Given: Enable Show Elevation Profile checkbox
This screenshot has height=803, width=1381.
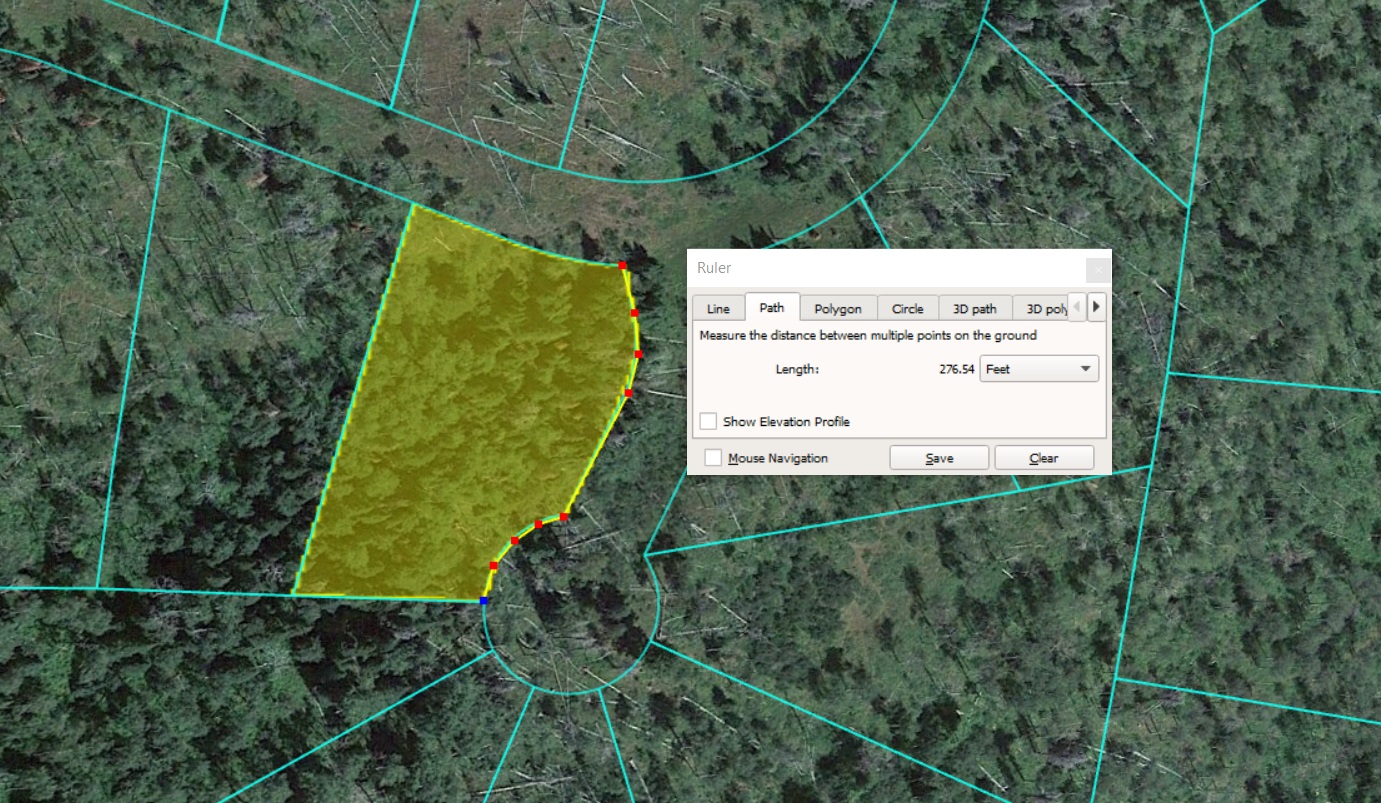Looking at the screenshot, I should click(708, 421).
